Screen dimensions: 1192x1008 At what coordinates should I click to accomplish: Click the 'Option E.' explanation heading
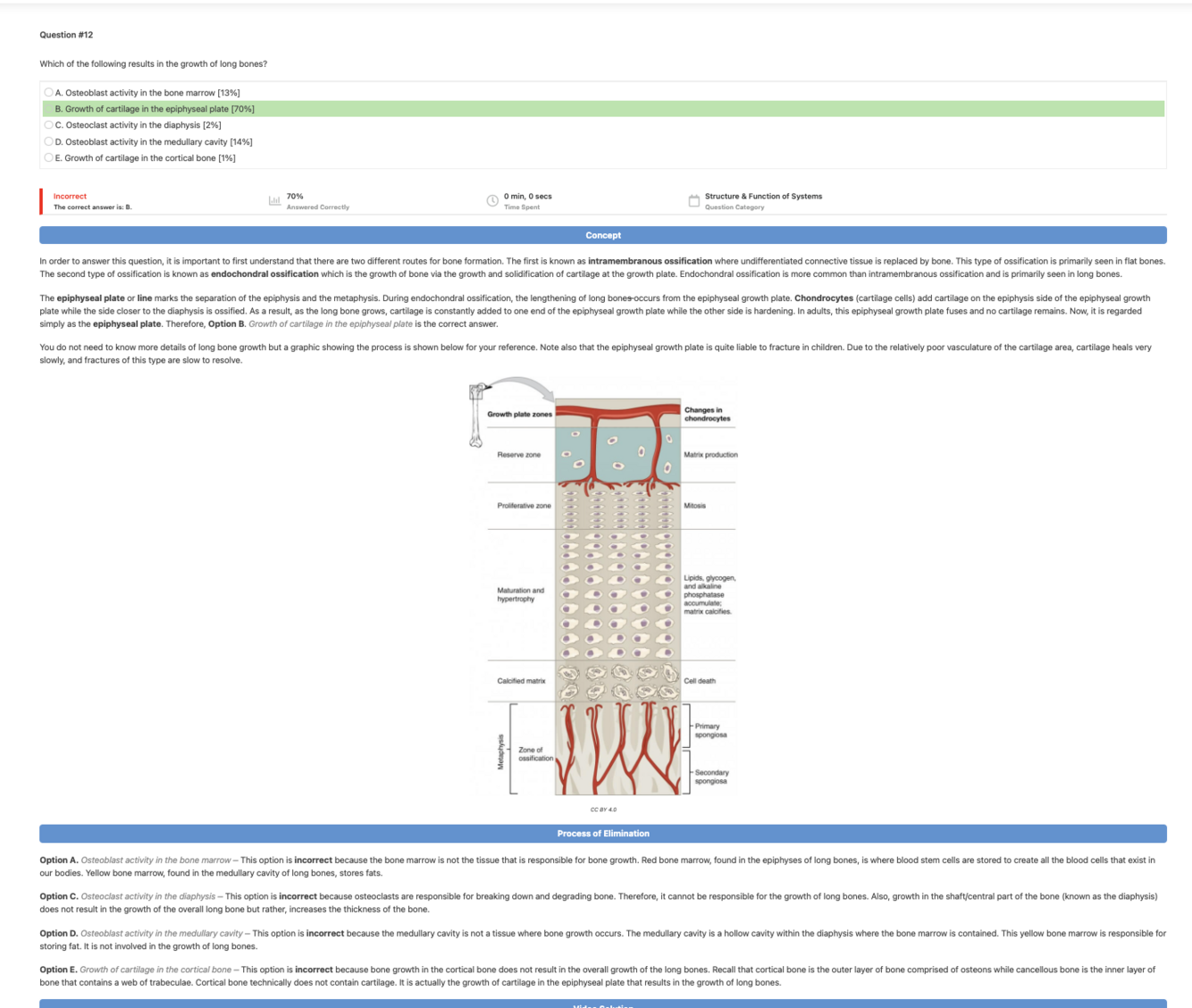pos(59,970)
